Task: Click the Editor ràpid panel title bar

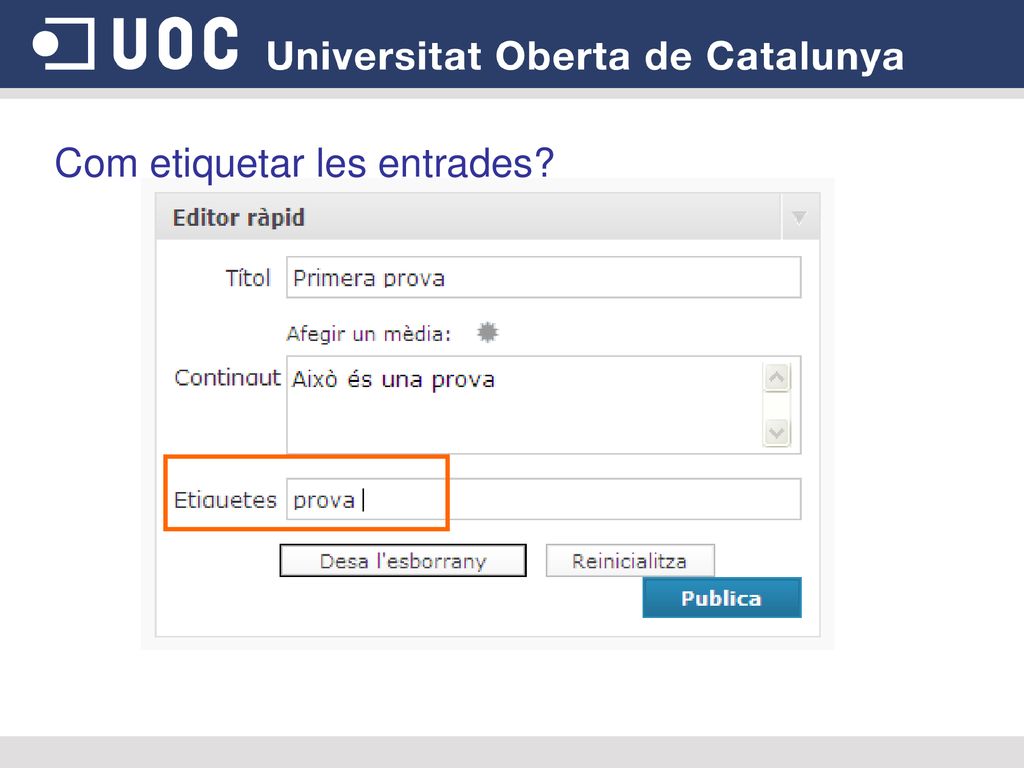Action: click(x=468, y=217)
